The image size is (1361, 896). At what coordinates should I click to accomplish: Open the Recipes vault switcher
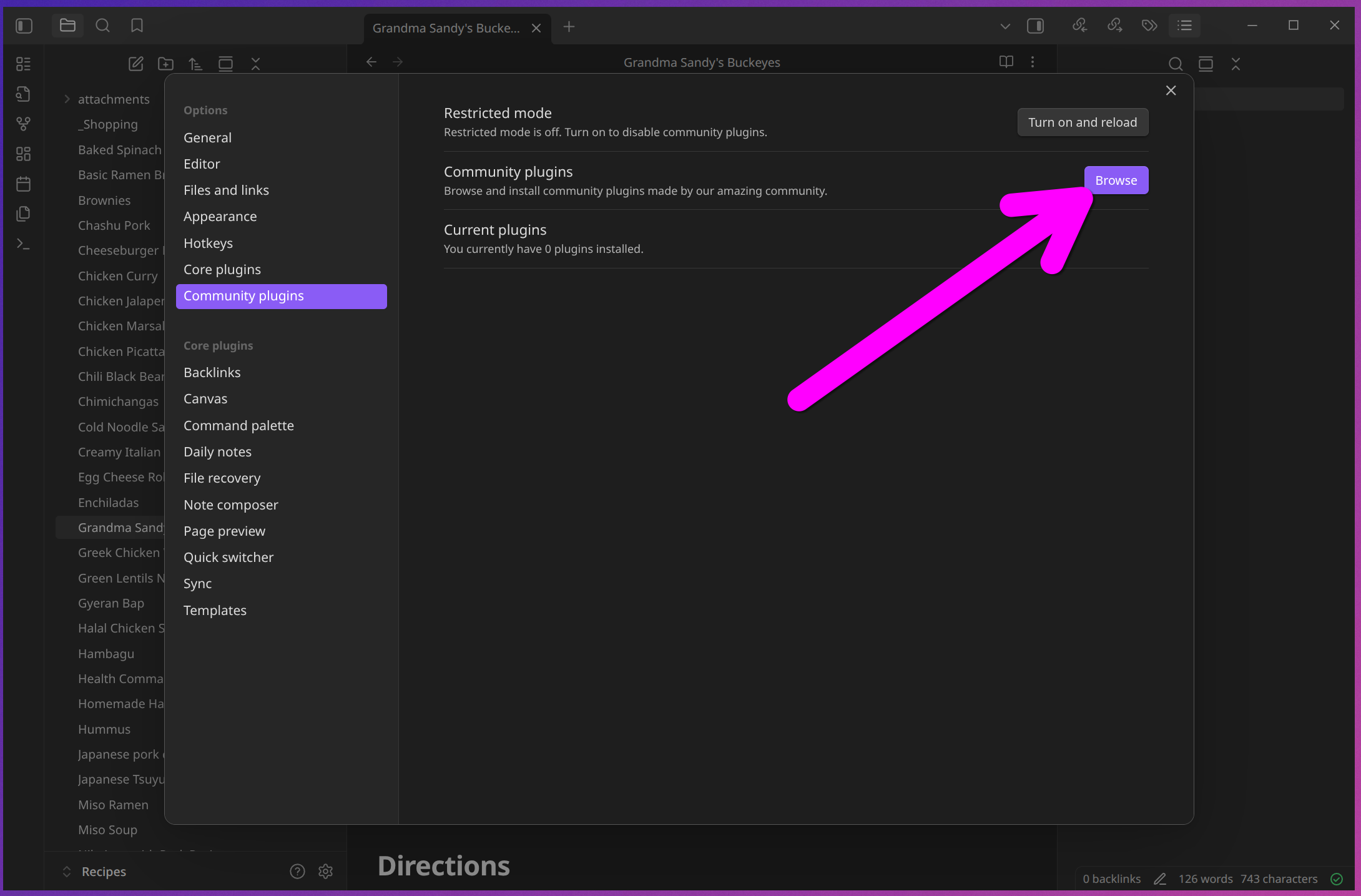click(x=103, y=871)
